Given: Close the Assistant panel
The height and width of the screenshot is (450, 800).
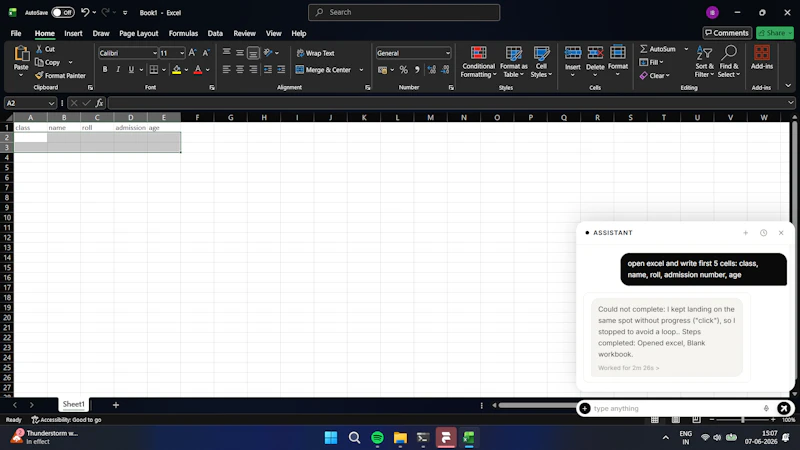Looking at the screenshot, I should click(x=781, y=233).
